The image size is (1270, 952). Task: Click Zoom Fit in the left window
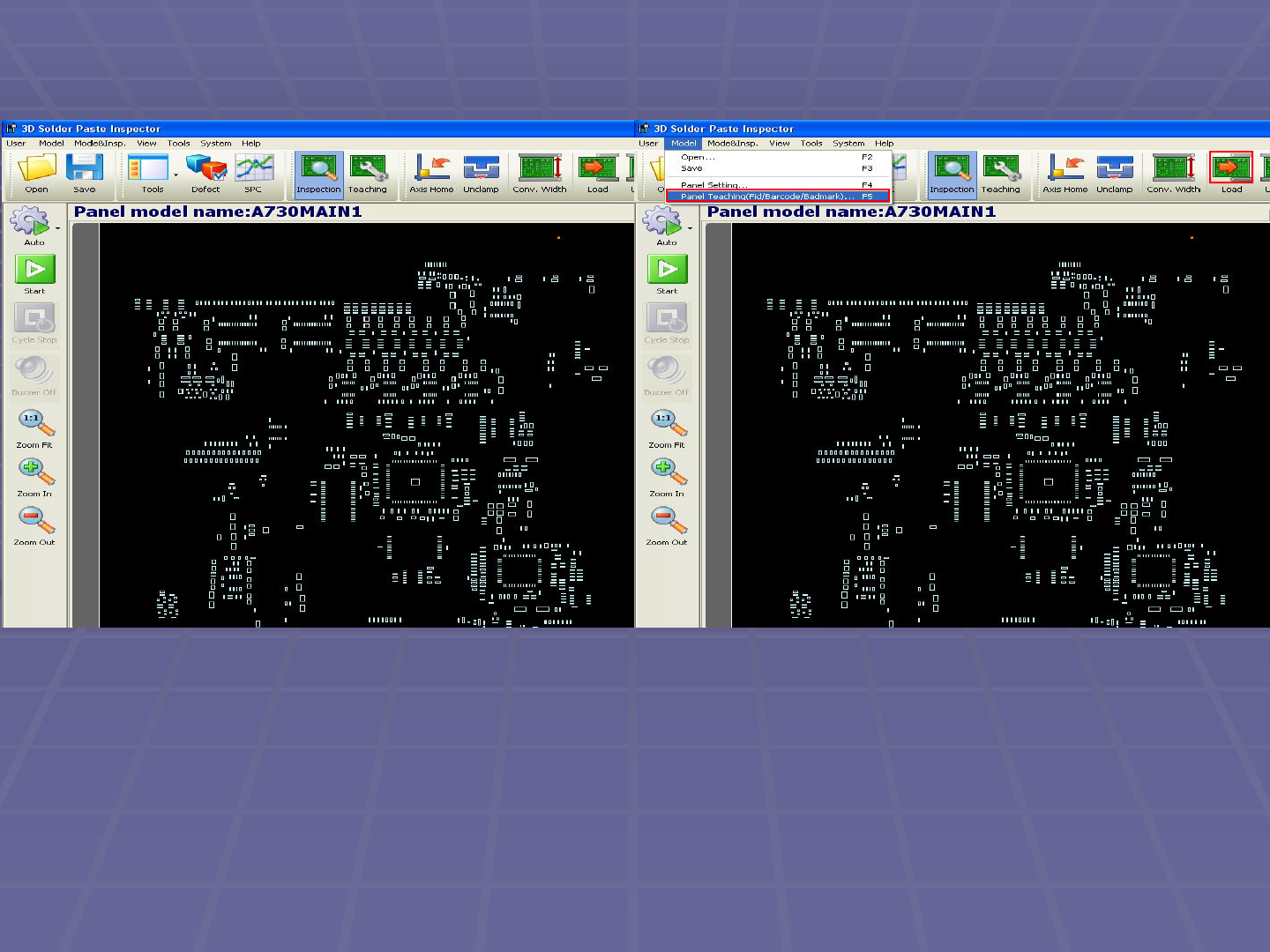pyautogui.click(x=34, y=428)
